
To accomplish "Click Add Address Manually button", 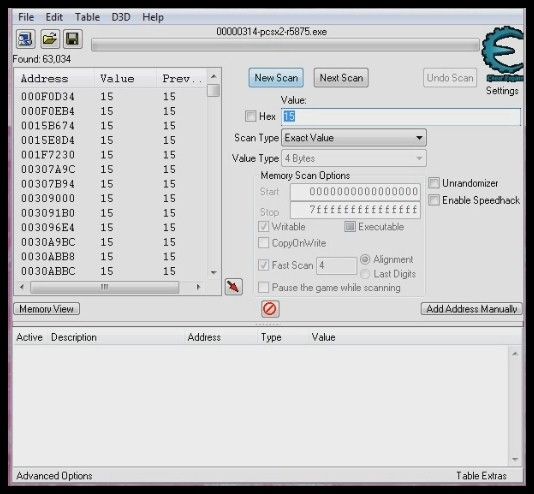I will tap(471, 309).
